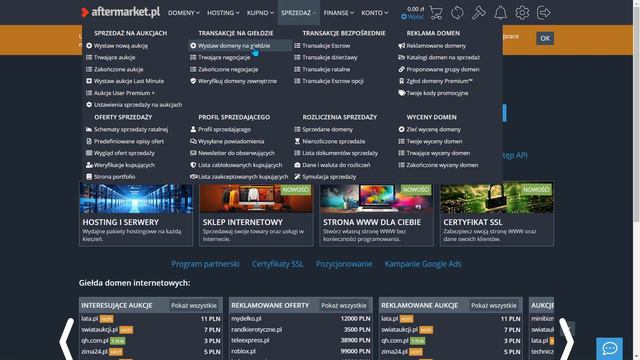Open the live chat bubble icon
This screenshot has height=360, width=640.
[x=609, y=348]
